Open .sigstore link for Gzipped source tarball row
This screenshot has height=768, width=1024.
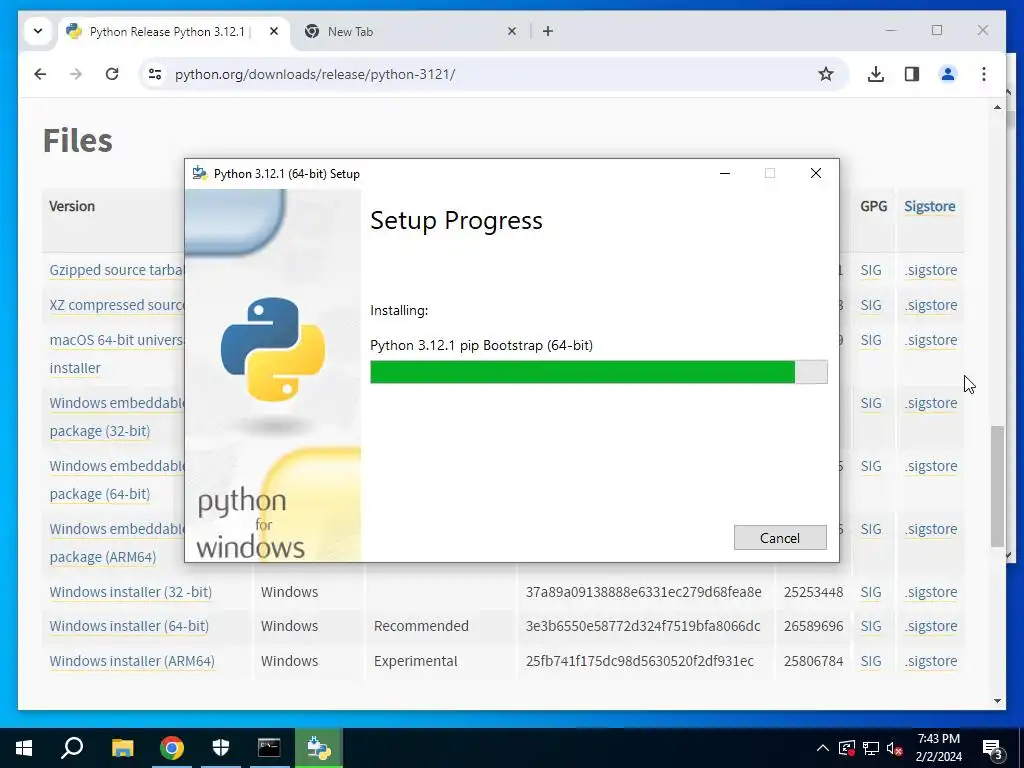point(931,270)
